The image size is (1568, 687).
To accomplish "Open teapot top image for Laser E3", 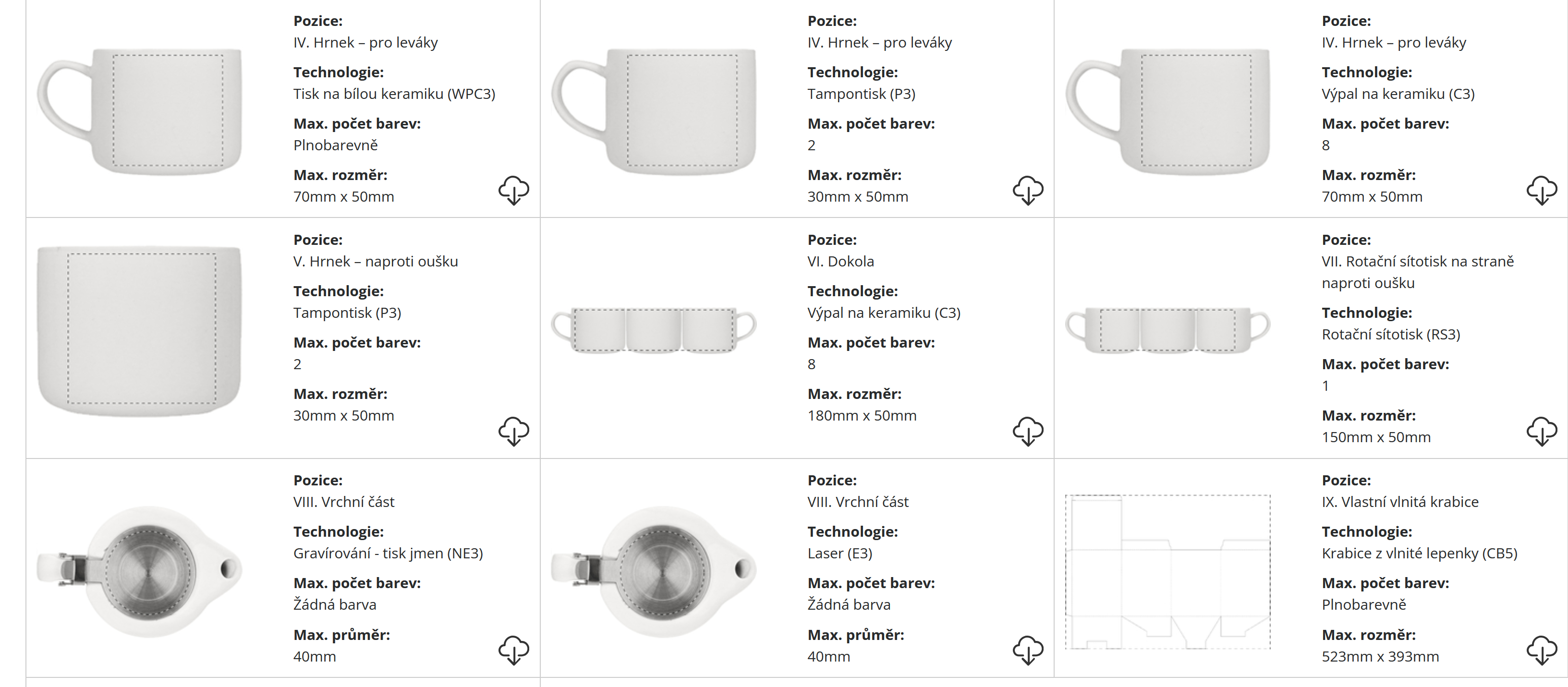I will 654,571.
